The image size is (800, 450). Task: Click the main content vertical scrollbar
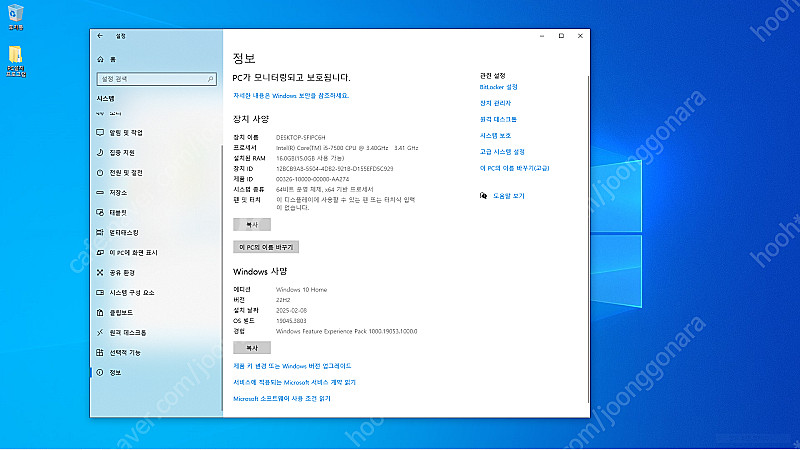(588, 240)
